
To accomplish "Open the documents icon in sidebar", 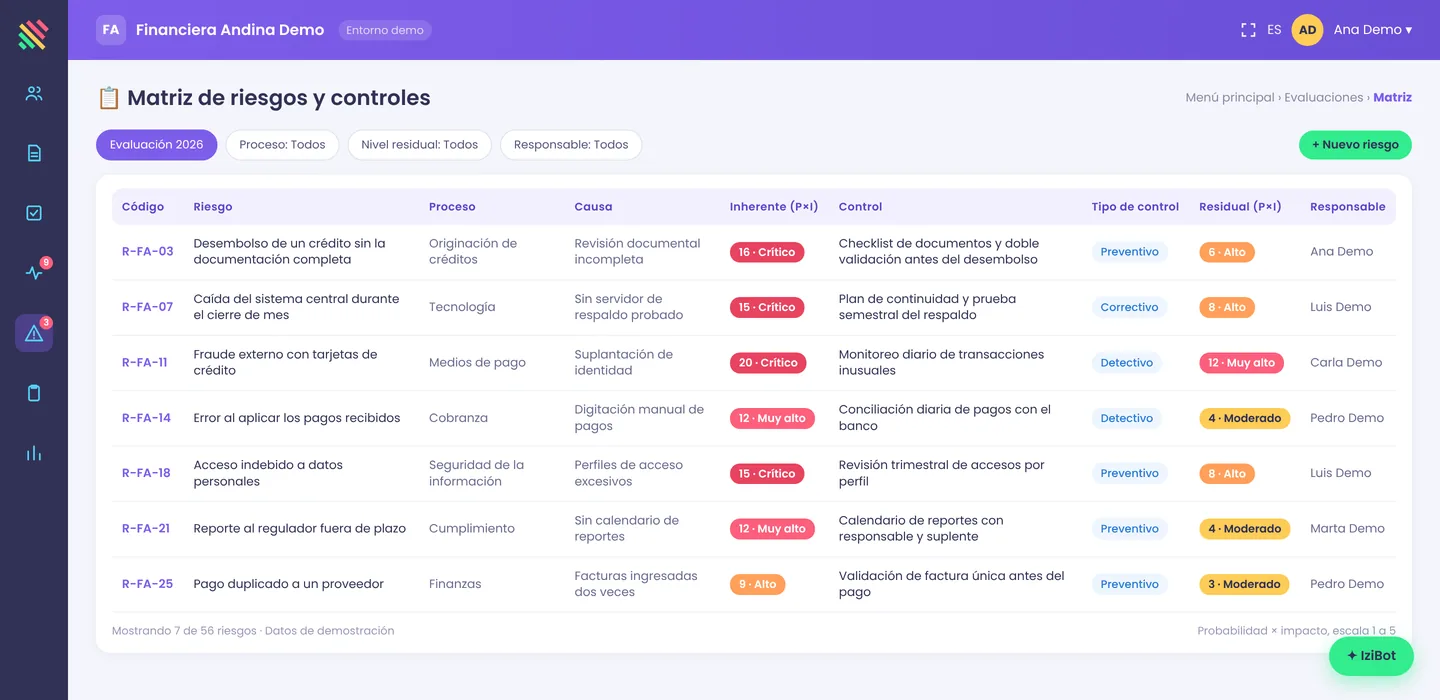I will pyautogui.click(x=34, y=153).
